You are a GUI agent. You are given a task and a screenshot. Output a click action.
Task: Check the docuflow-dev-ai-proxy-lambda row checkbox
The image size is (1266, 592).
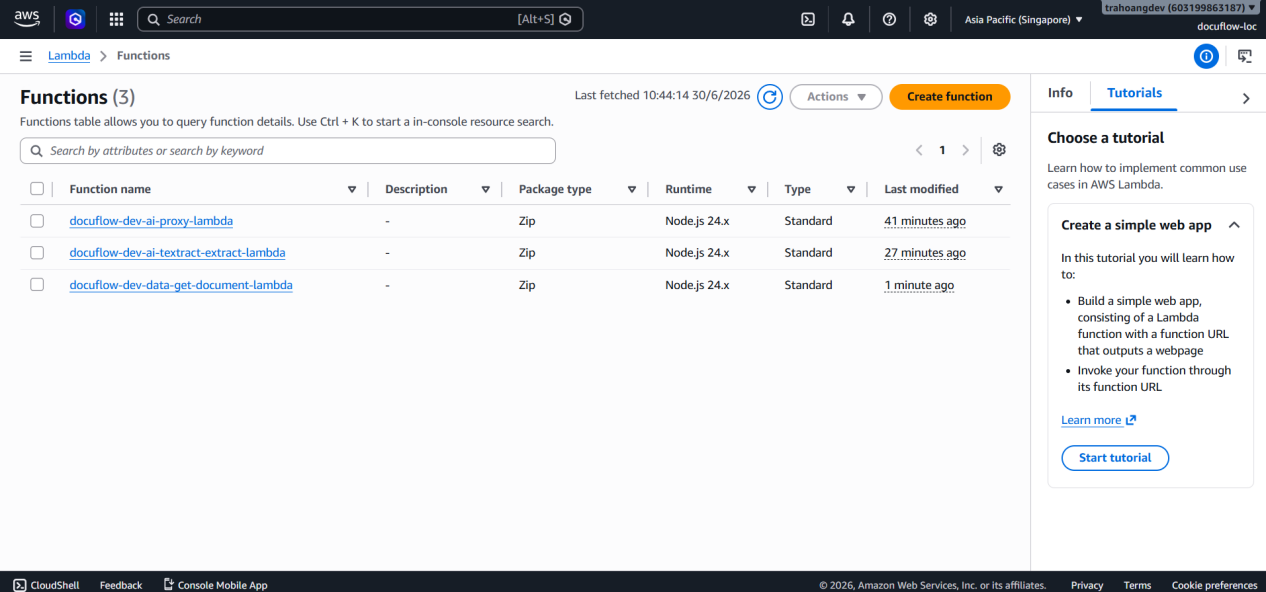pos(37,221)
